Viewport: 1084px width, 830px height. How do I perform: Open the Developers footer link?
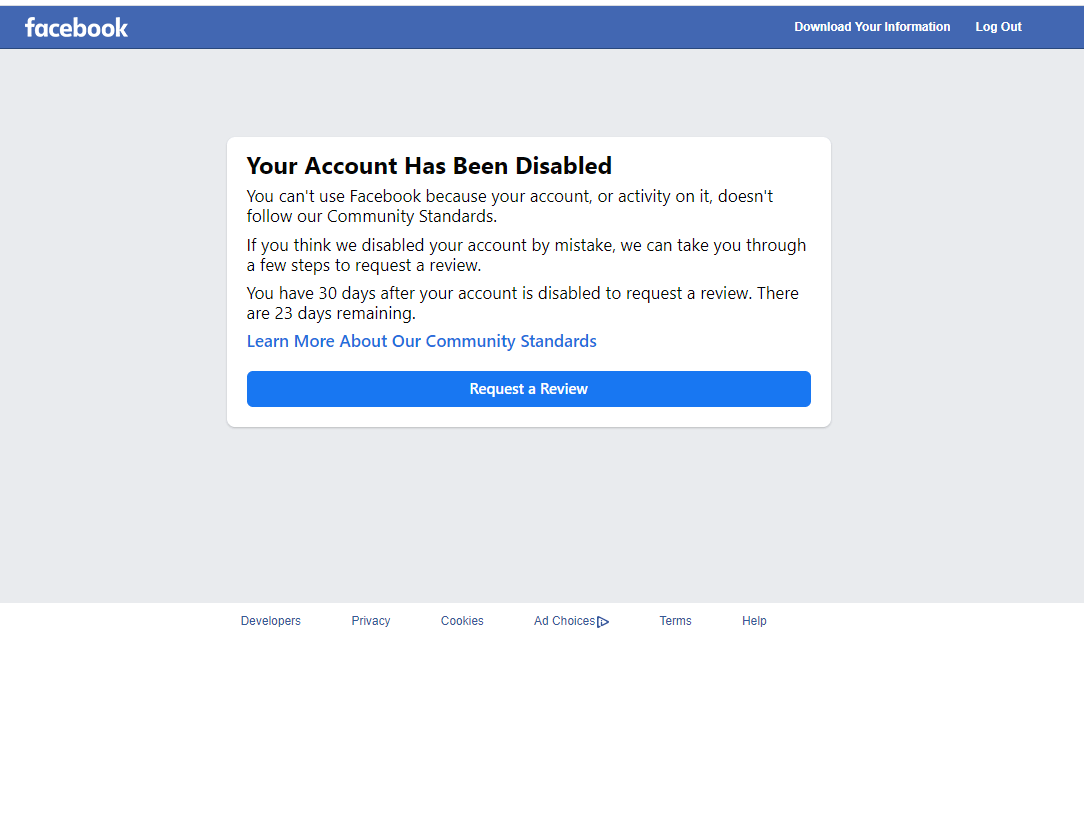point(270,621)
